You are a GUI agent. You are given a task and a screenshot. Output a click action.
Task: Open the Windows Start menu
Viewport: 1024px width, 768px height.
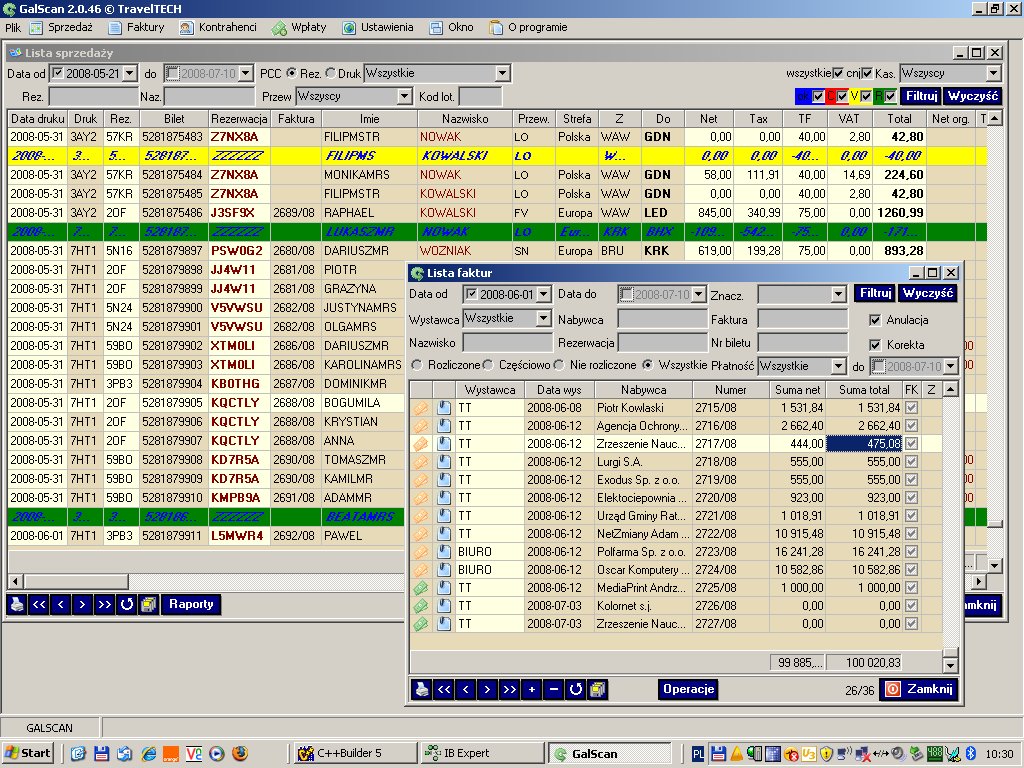pyautogui.click(x=27, y=753)
